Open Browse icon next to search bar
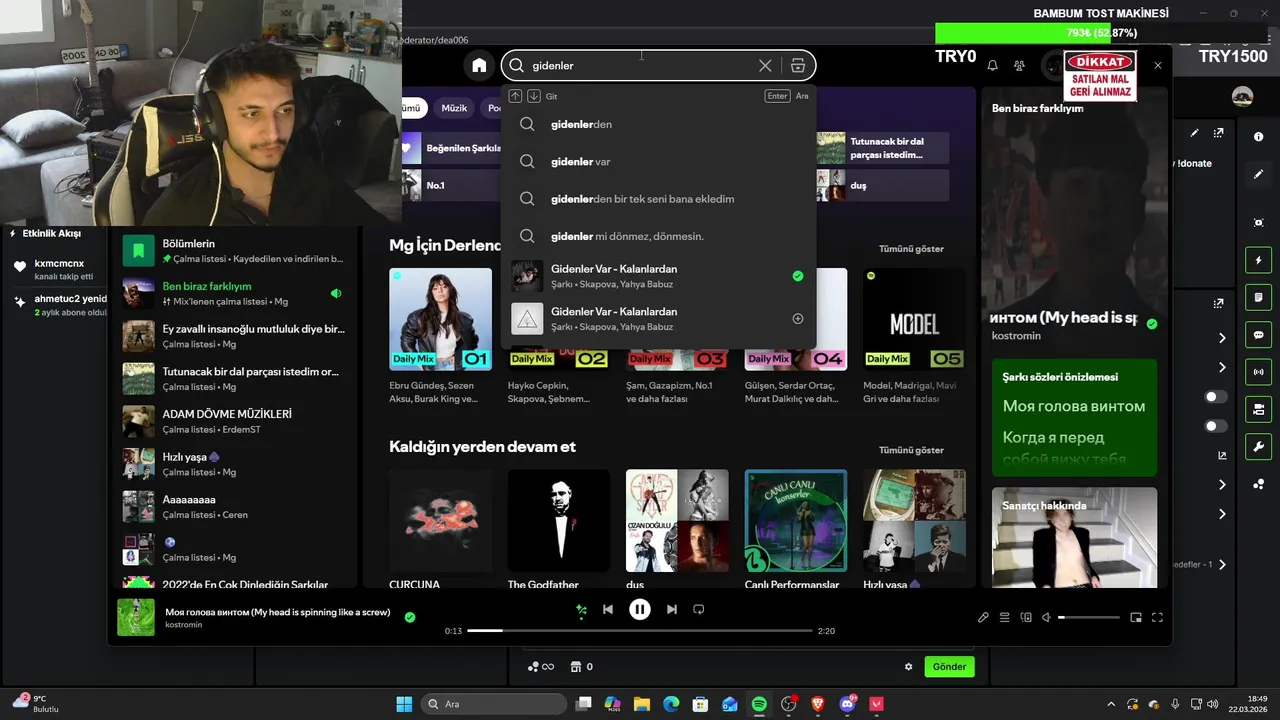 point(797,66)
